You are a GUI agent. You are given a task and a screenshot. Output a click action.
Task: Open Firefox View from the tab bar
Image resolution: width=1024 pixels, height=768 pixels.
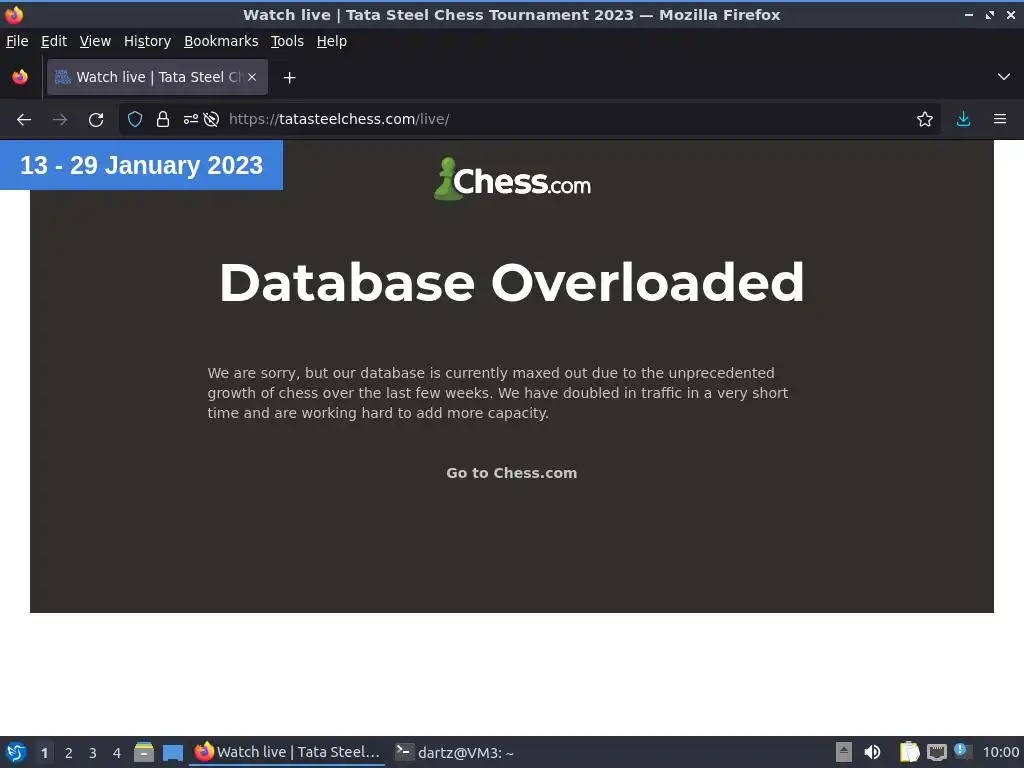tap(20, 77)
